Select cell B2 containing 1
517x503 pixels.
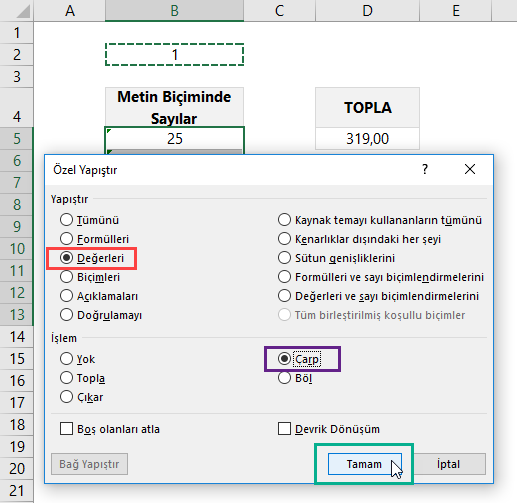(x=175, y=54)
